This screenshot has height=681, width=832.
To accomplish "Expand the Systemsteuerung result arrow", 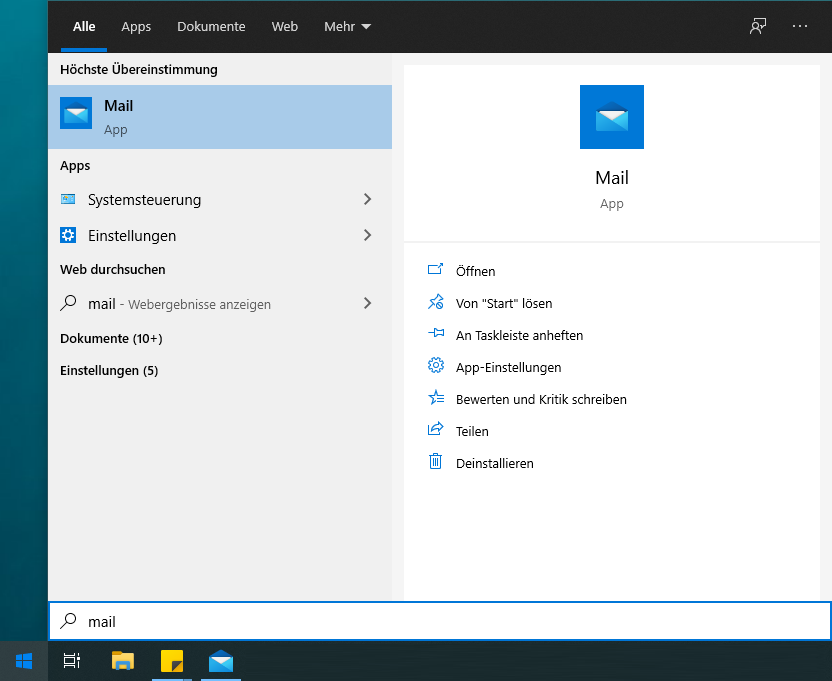I will click(x=367, y=200).
